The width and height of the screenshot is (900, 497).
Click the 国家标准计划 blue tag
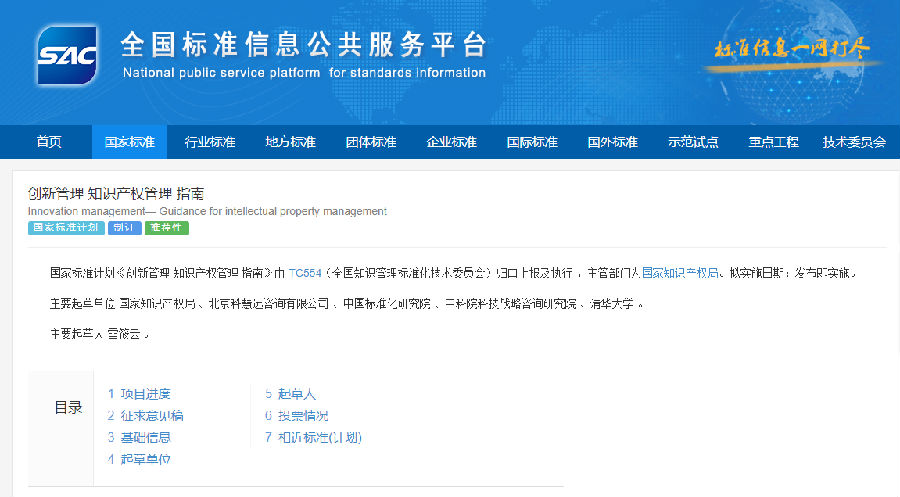click(66, 228)
